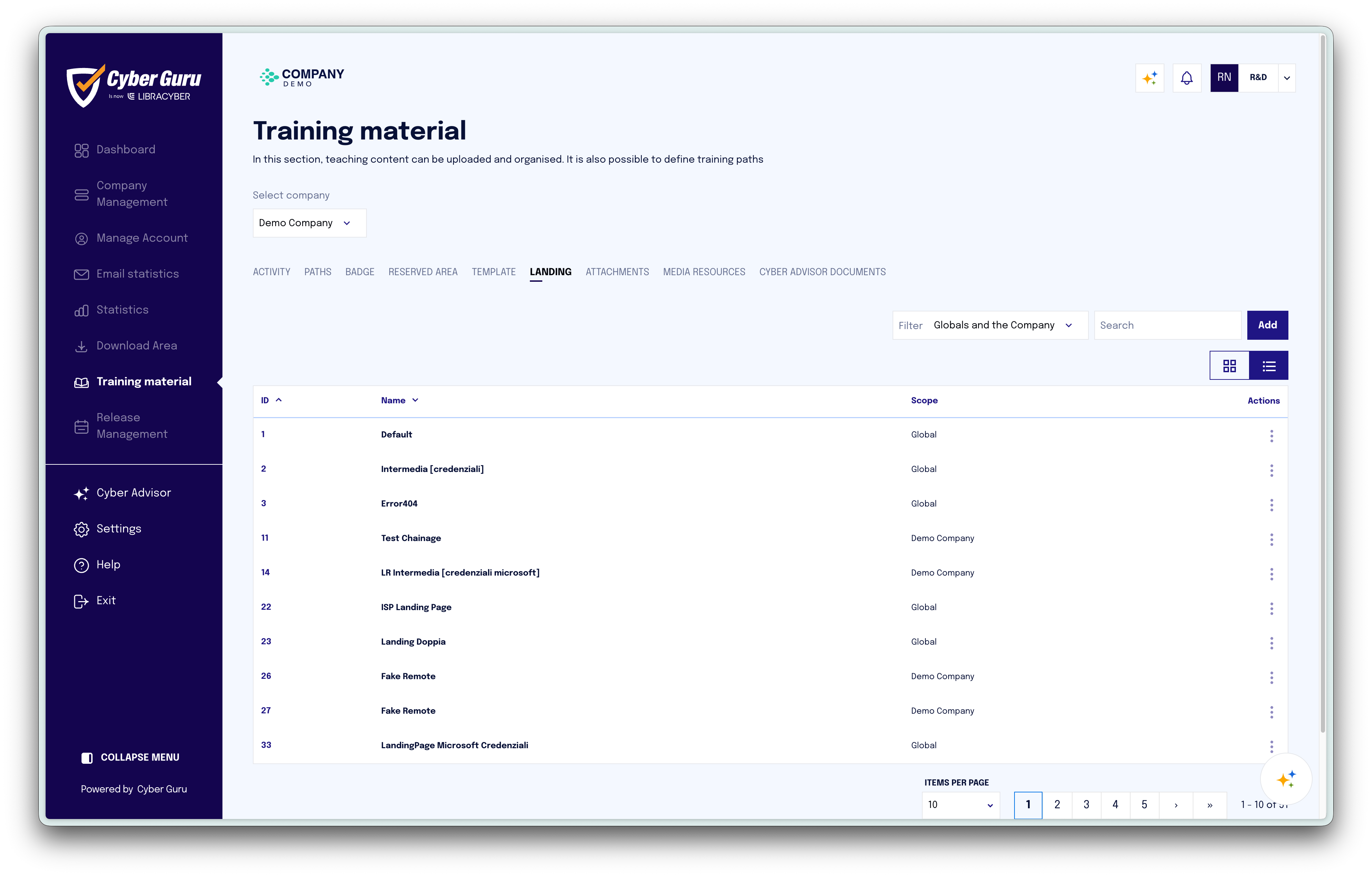
Task: Open actions menu for Test Chainage
Action: click(x=1271, y=539)
